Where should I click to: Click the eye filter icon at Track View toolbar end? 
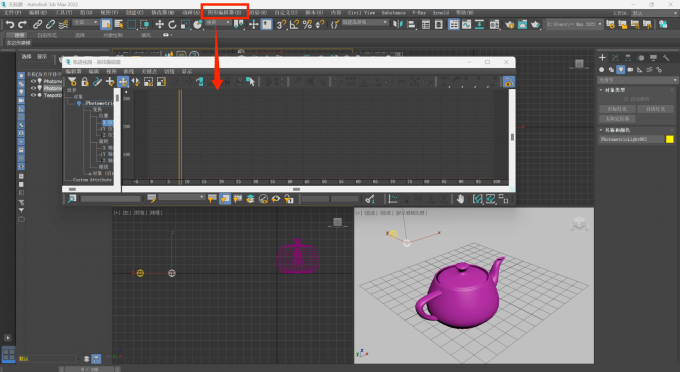(508, 82)
